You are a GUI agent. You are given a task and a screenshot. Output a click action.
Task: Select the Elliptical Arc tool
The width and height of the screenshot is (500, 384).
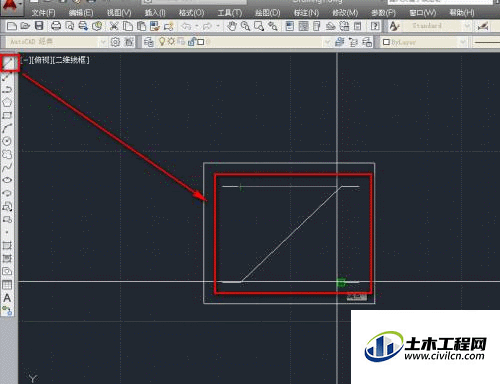point(7,193)
